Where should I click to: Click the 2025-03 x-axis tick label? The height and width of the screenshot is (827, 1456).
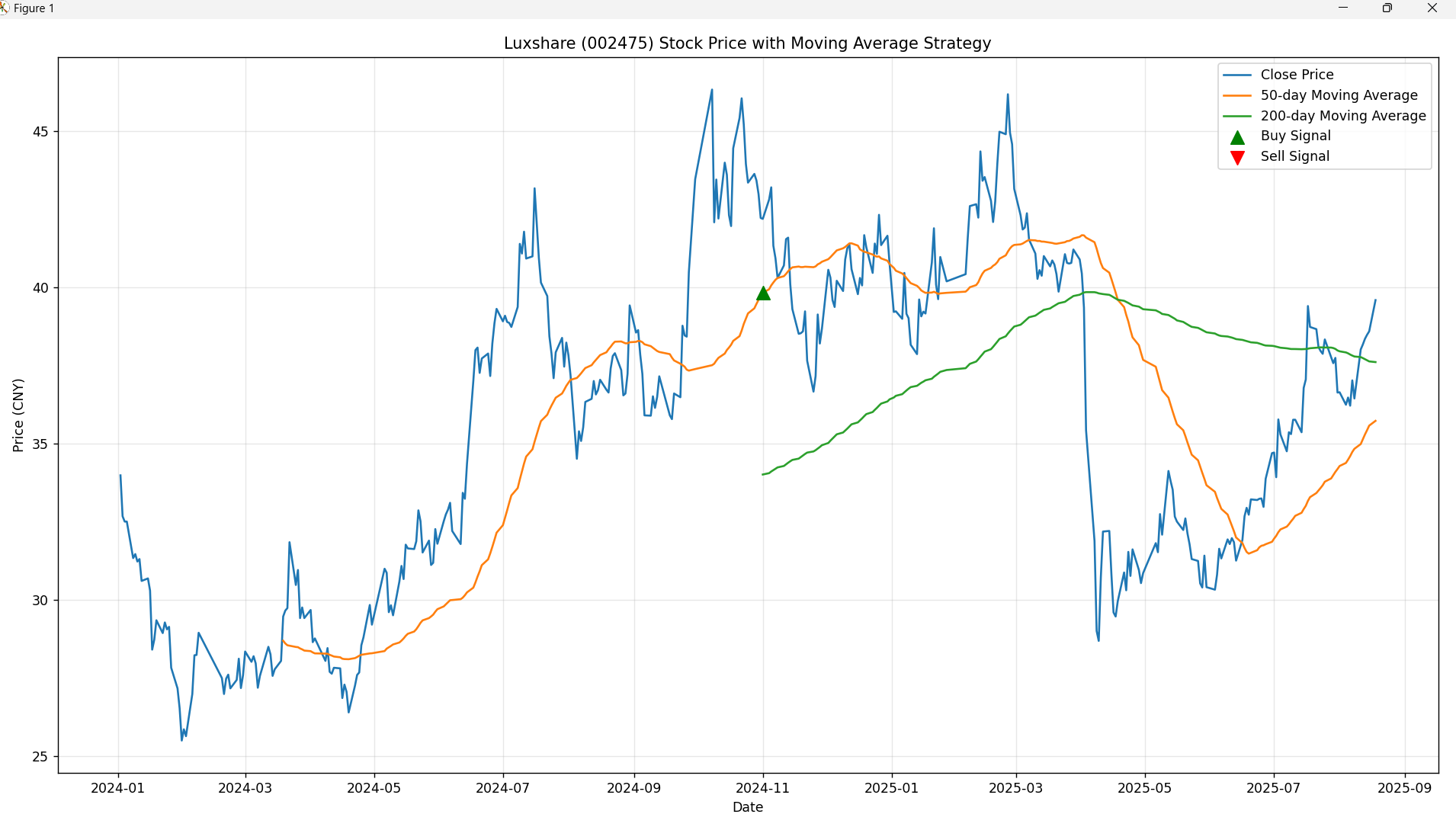click(x=1015, y=788)
